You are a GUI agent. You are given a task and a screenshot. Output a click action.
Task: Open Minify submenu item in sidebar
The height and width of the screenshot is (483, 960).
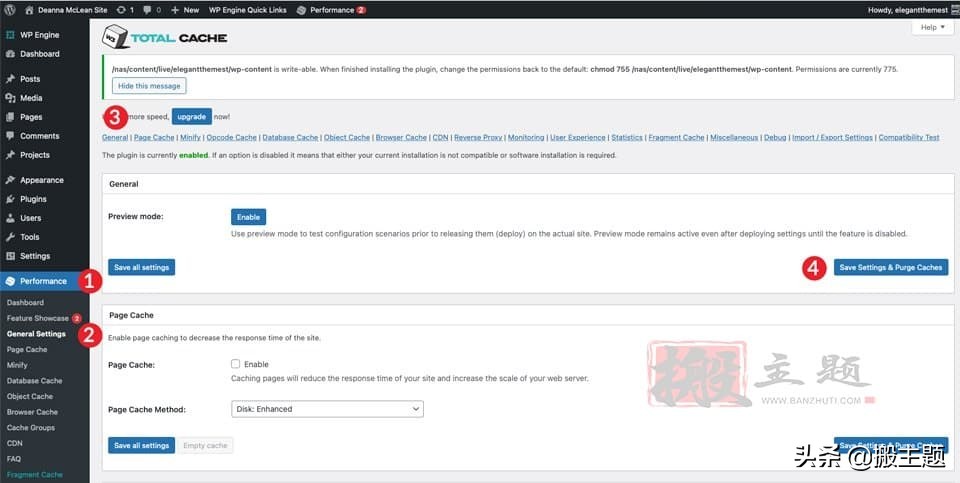click(x=17, y=365)
